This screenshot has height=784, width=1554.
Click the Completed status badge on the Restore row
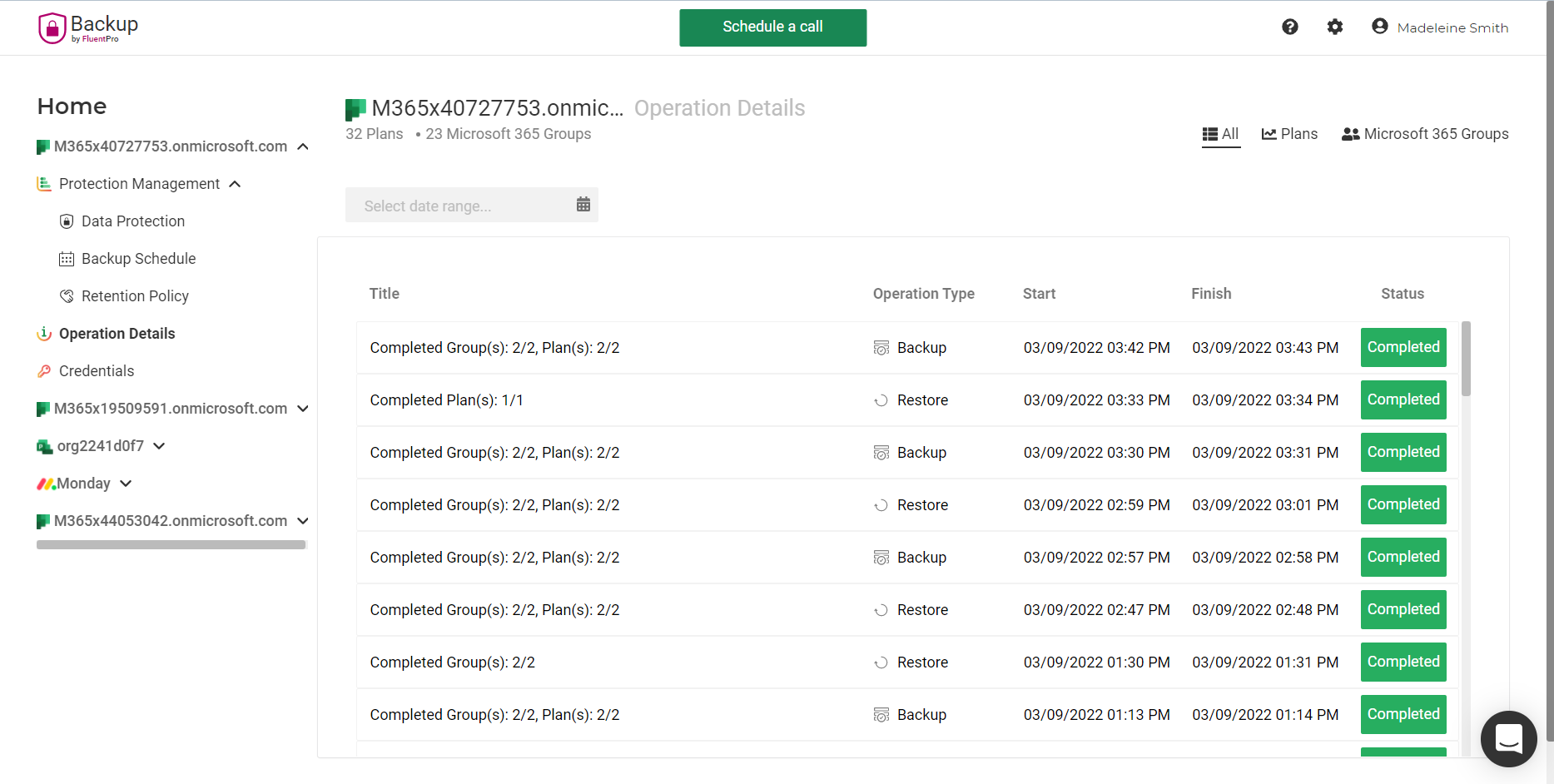(x=1403, y=399)
